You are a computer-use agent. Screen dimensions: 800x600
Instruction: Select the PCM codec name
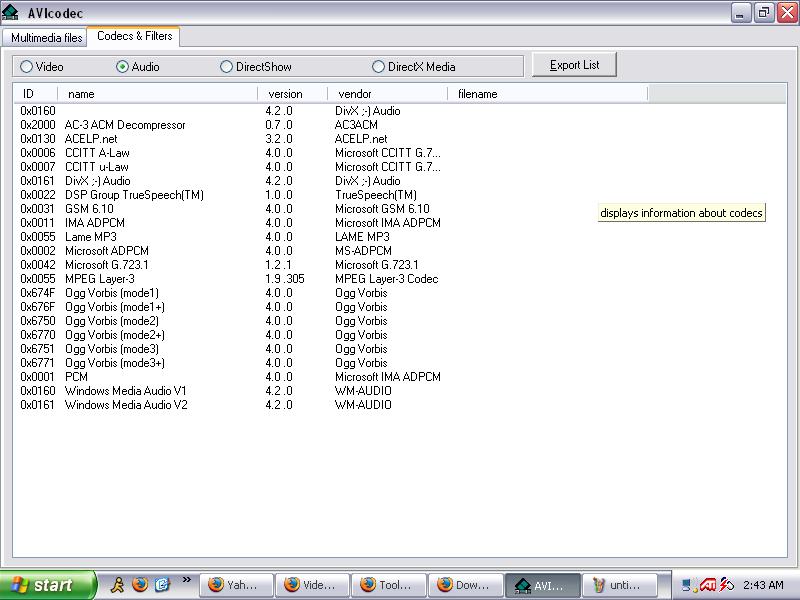click(77, 377)
